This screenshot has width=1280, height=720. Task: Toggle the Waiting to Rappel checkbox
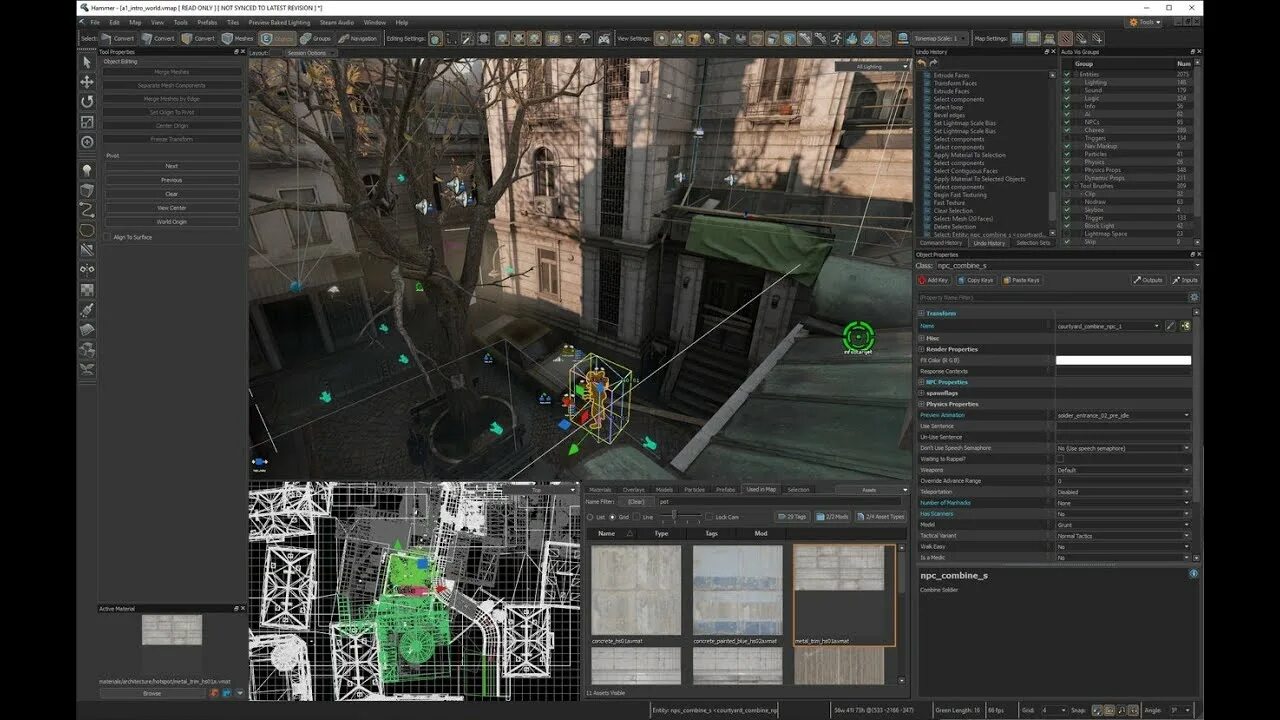pos(1059,459)
